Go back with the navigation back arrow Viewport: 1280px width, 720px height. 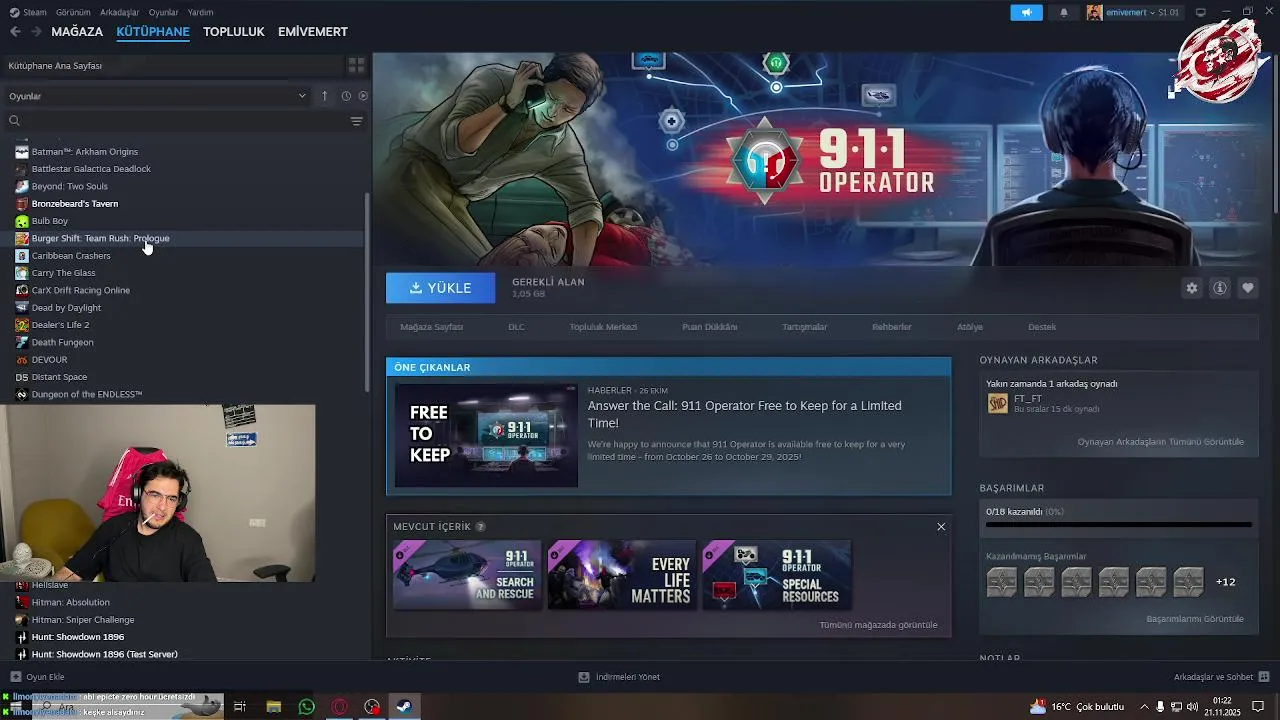tap(15, 32)
